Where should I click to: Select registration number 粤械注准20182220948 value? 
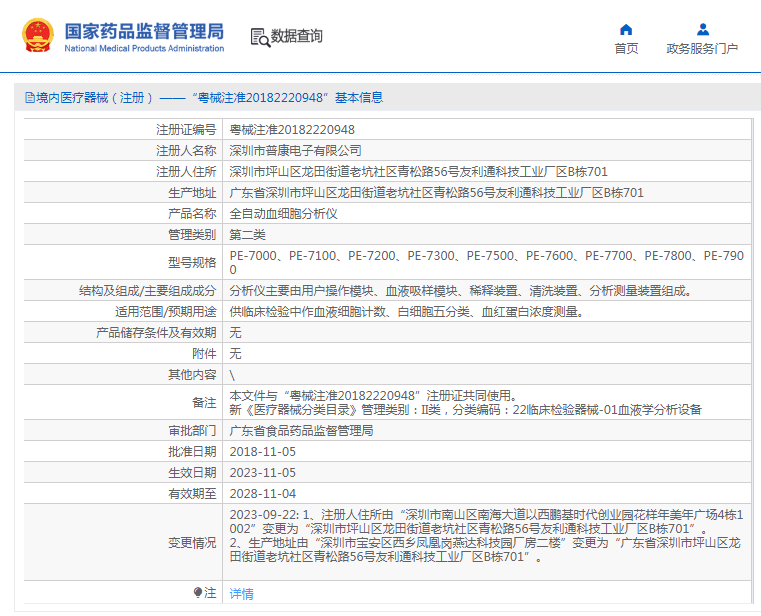pyautogui.click(x=292, y=130)
